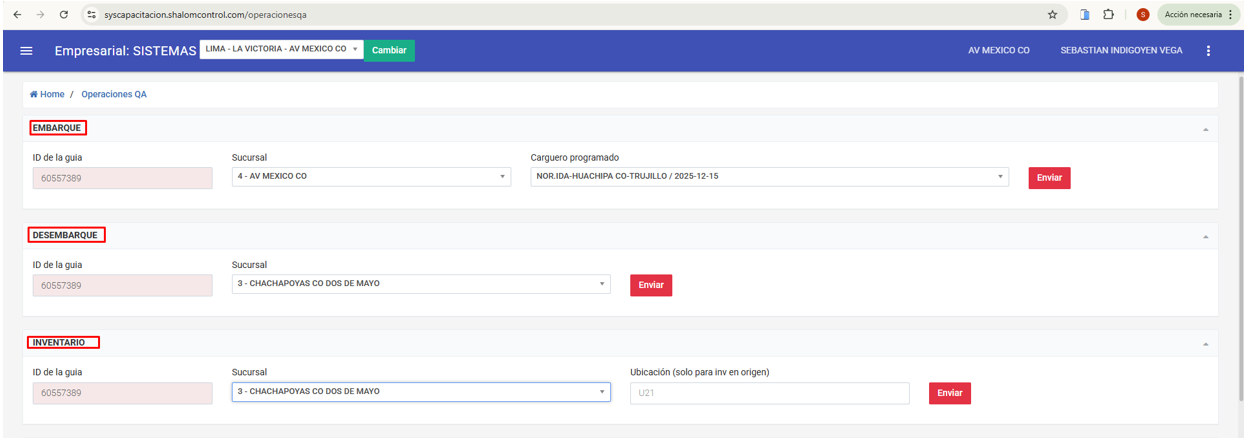Screen dimensions: 1246x444
Task: Expand the Carguero programado dropdown
Action: [769, 177]
